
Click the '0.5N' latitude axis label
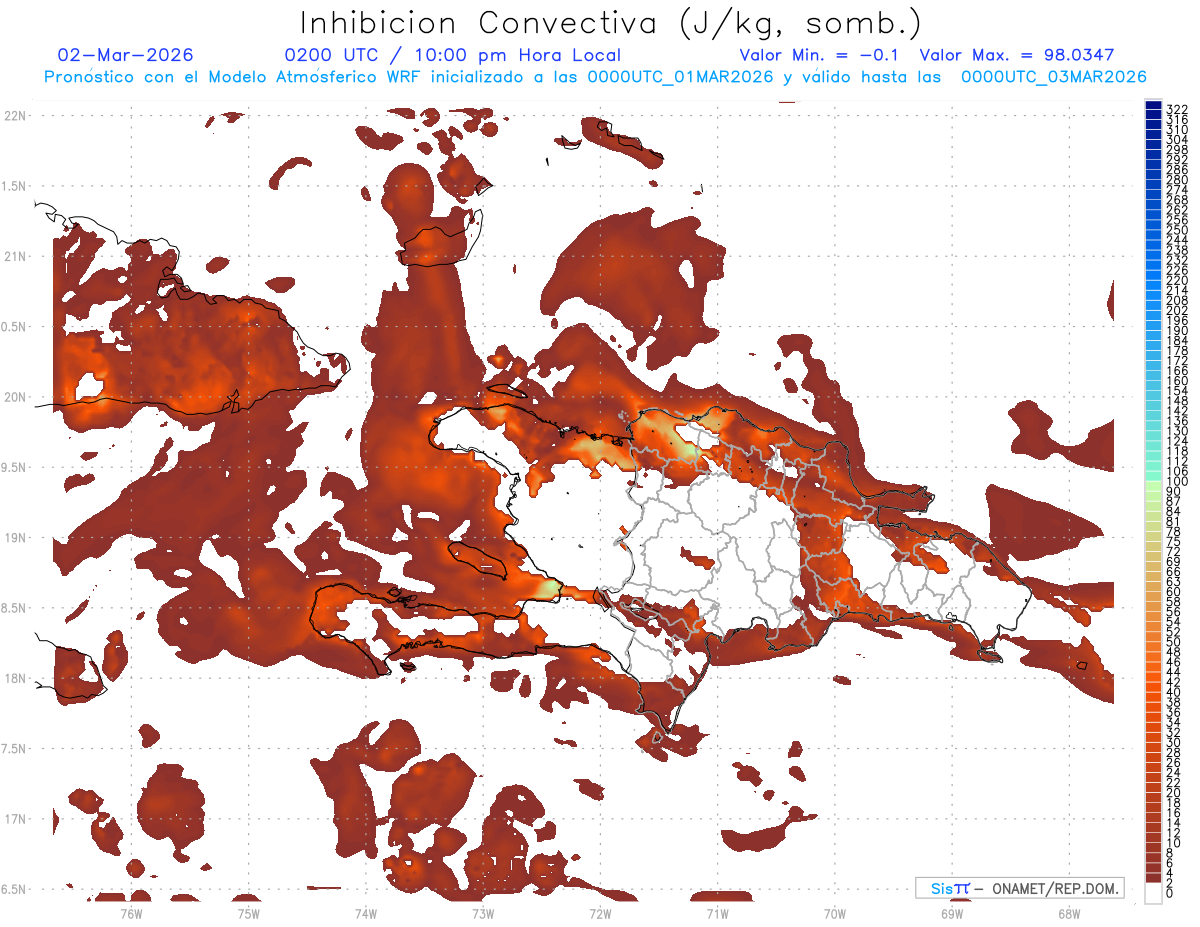14,327
